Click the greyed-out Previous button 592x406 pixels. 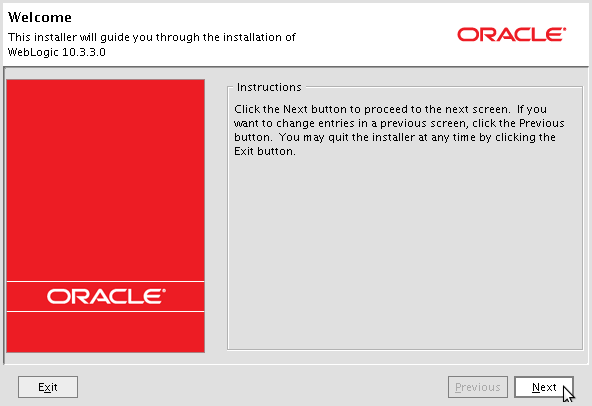478,387
